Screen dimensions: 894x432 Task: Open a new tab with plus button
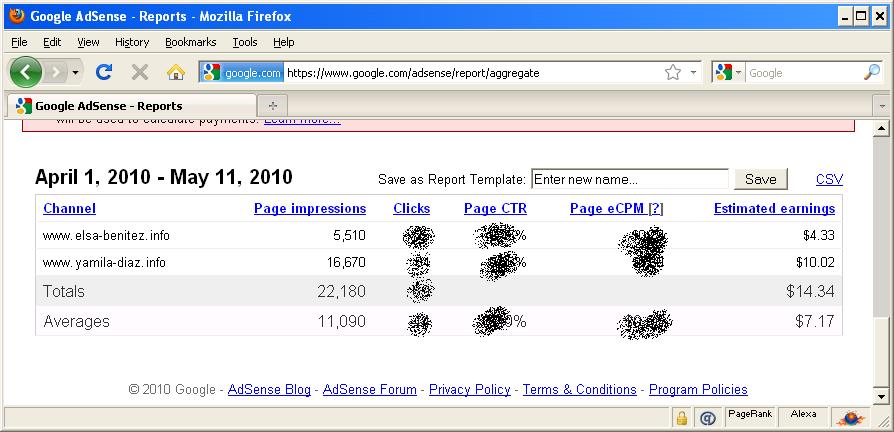[273, 106]
